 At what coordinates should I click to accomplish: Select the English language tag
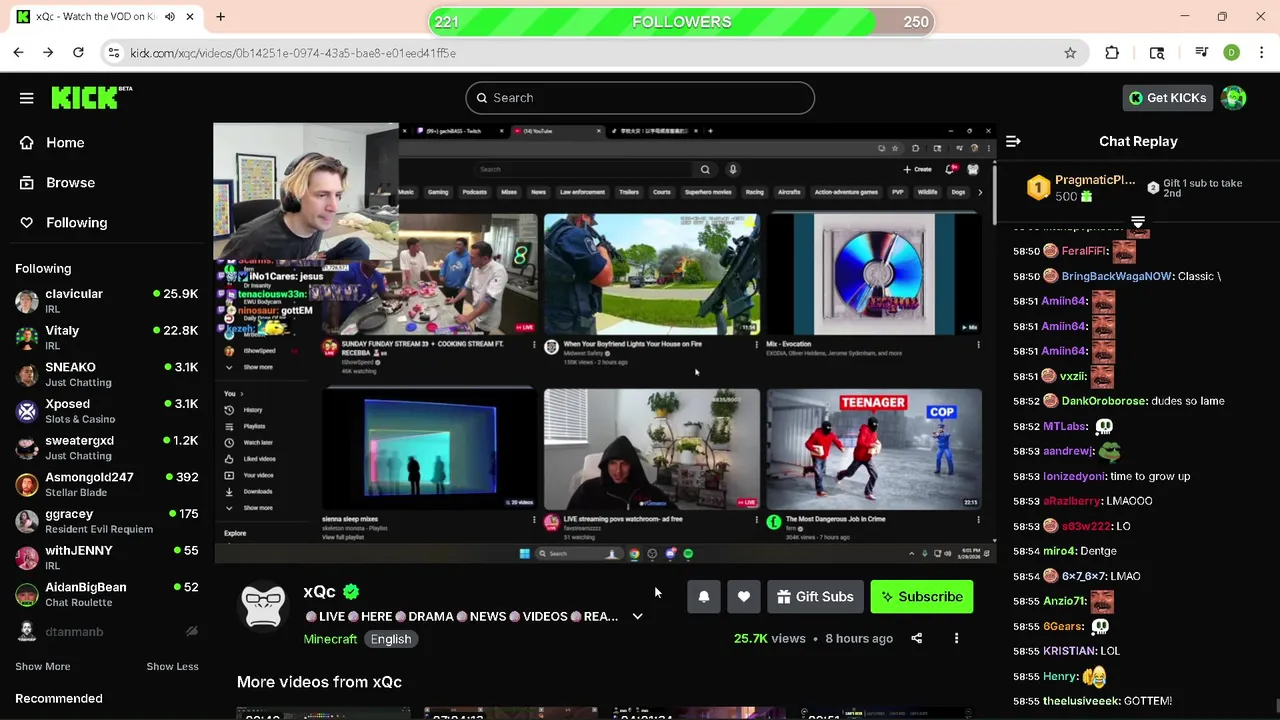click(391, 639)
